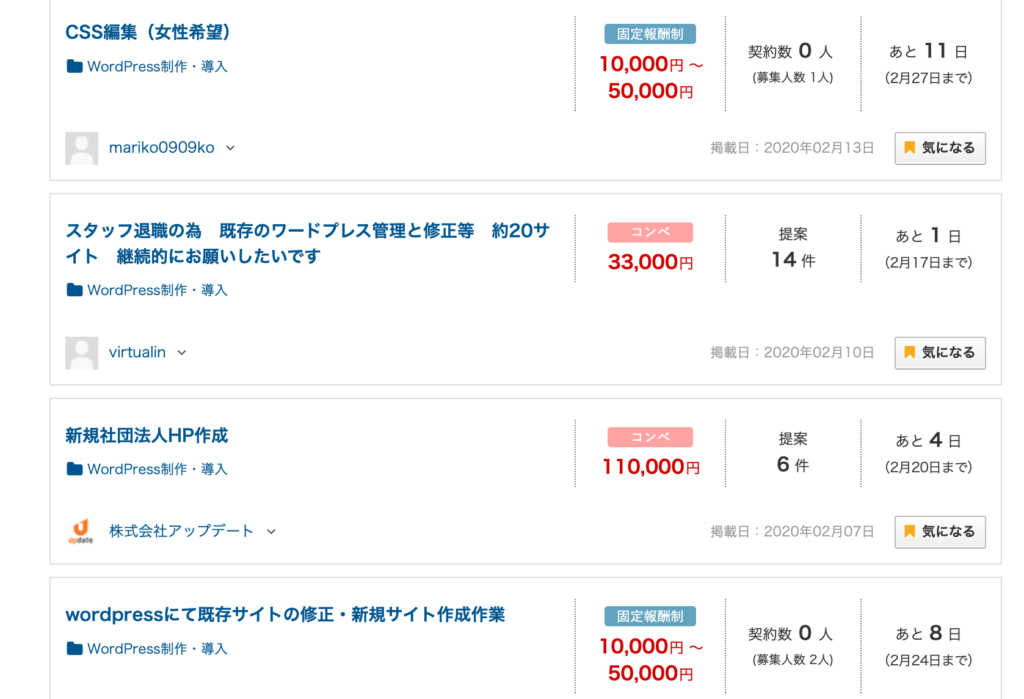Click folder icon under 新規社団法人HP作成
The width and height of the screenshot is (1024, 699).
point(74,469)
